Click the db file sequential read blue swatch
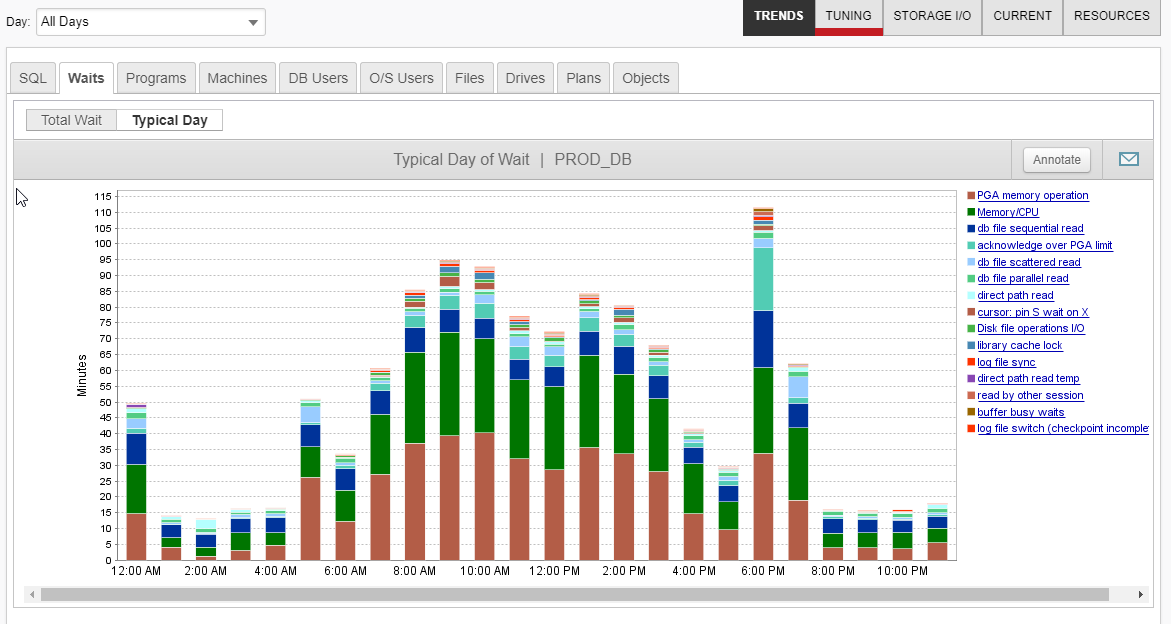 tap(971, 228)
